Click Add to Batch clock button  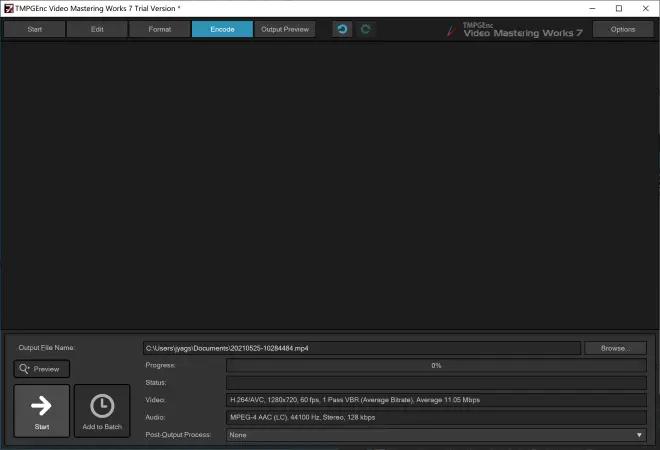click(x=102, y=410)
